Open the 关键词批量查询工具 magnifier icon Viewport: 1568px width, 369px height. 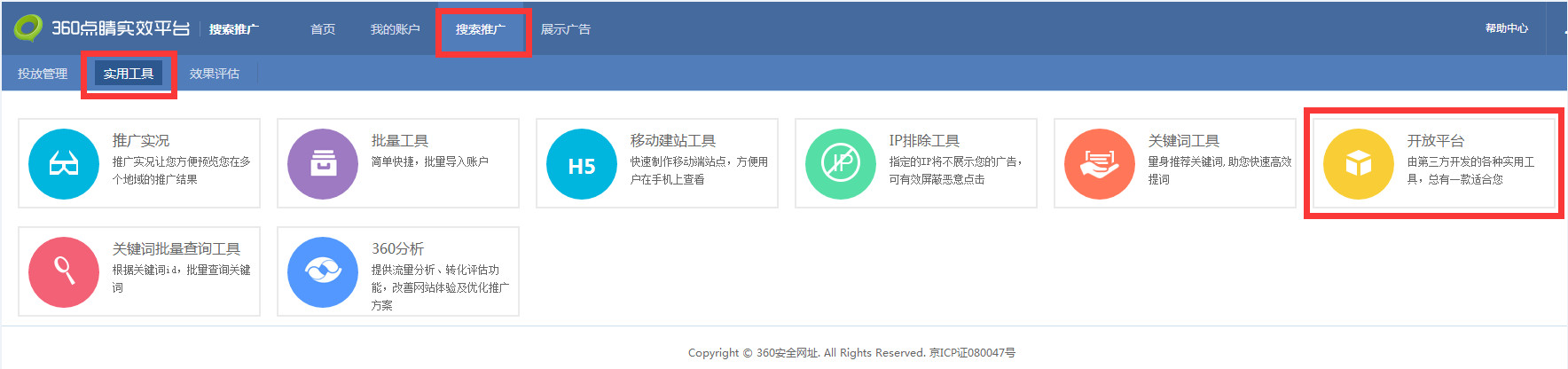pos(64,272)
